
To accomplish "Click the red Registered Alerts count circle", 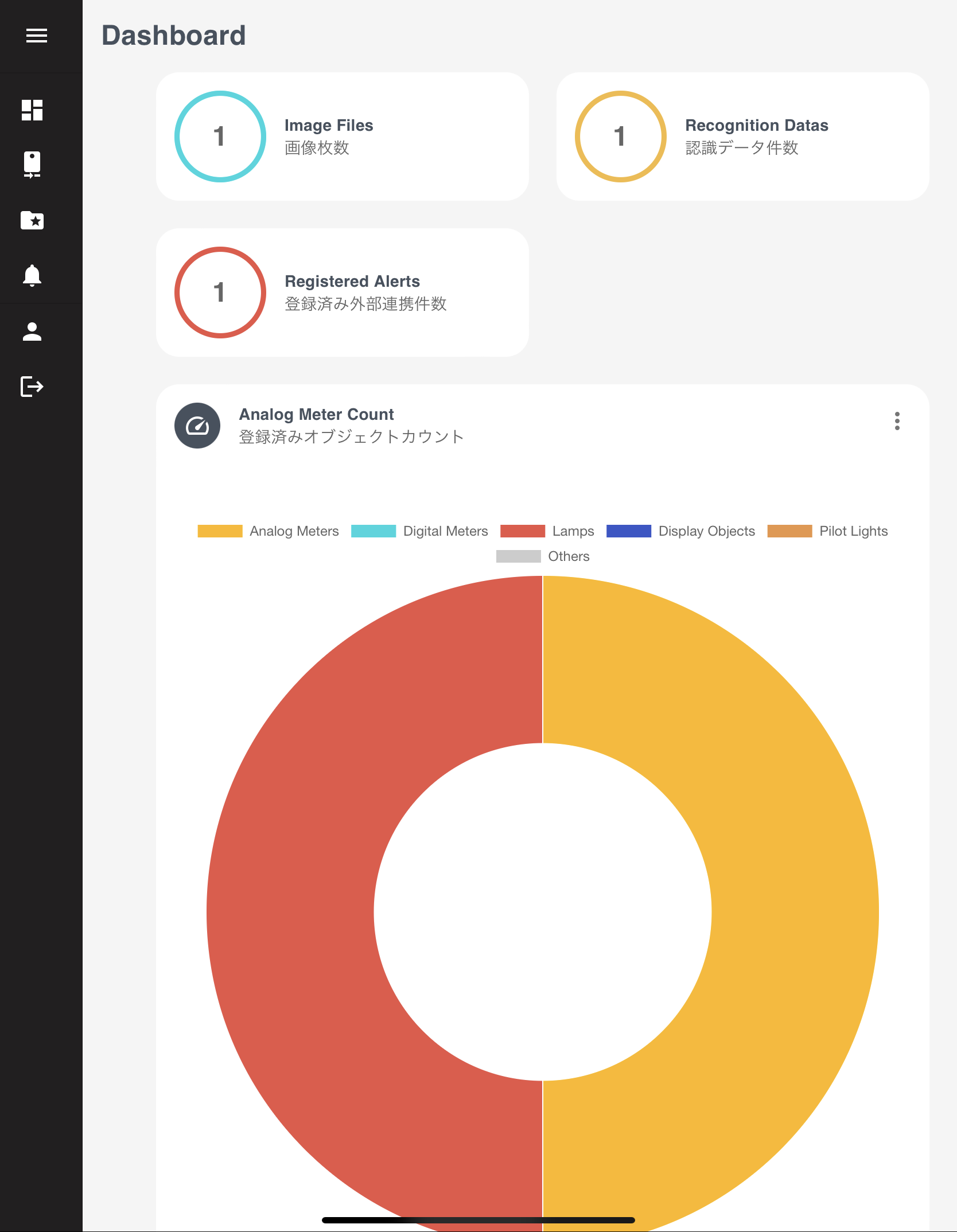I will pos(220,293).
